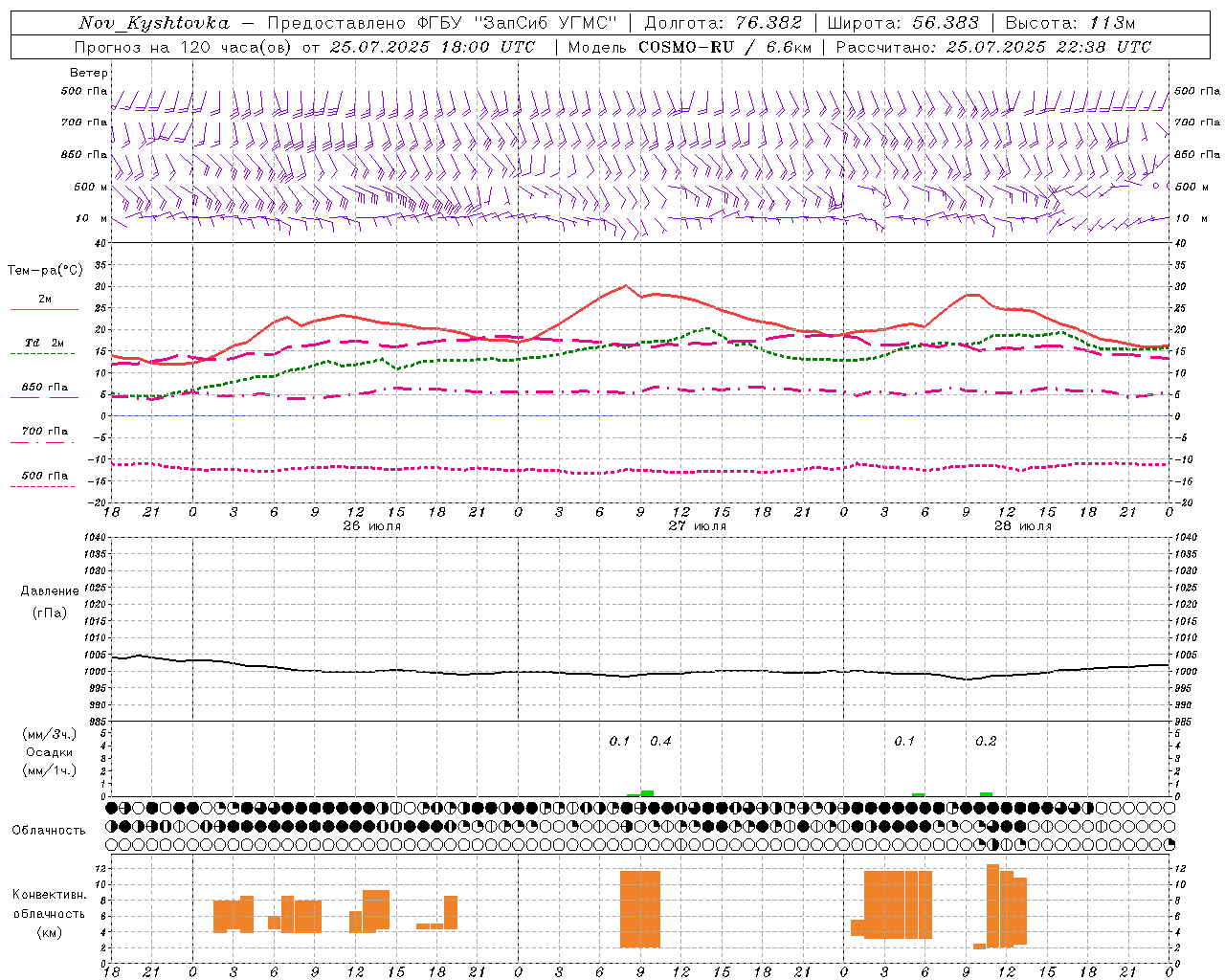Select the 'Широта: 56.383' latitude field
This screenshot has width=1225, height=980.
(x=903, y=23)
